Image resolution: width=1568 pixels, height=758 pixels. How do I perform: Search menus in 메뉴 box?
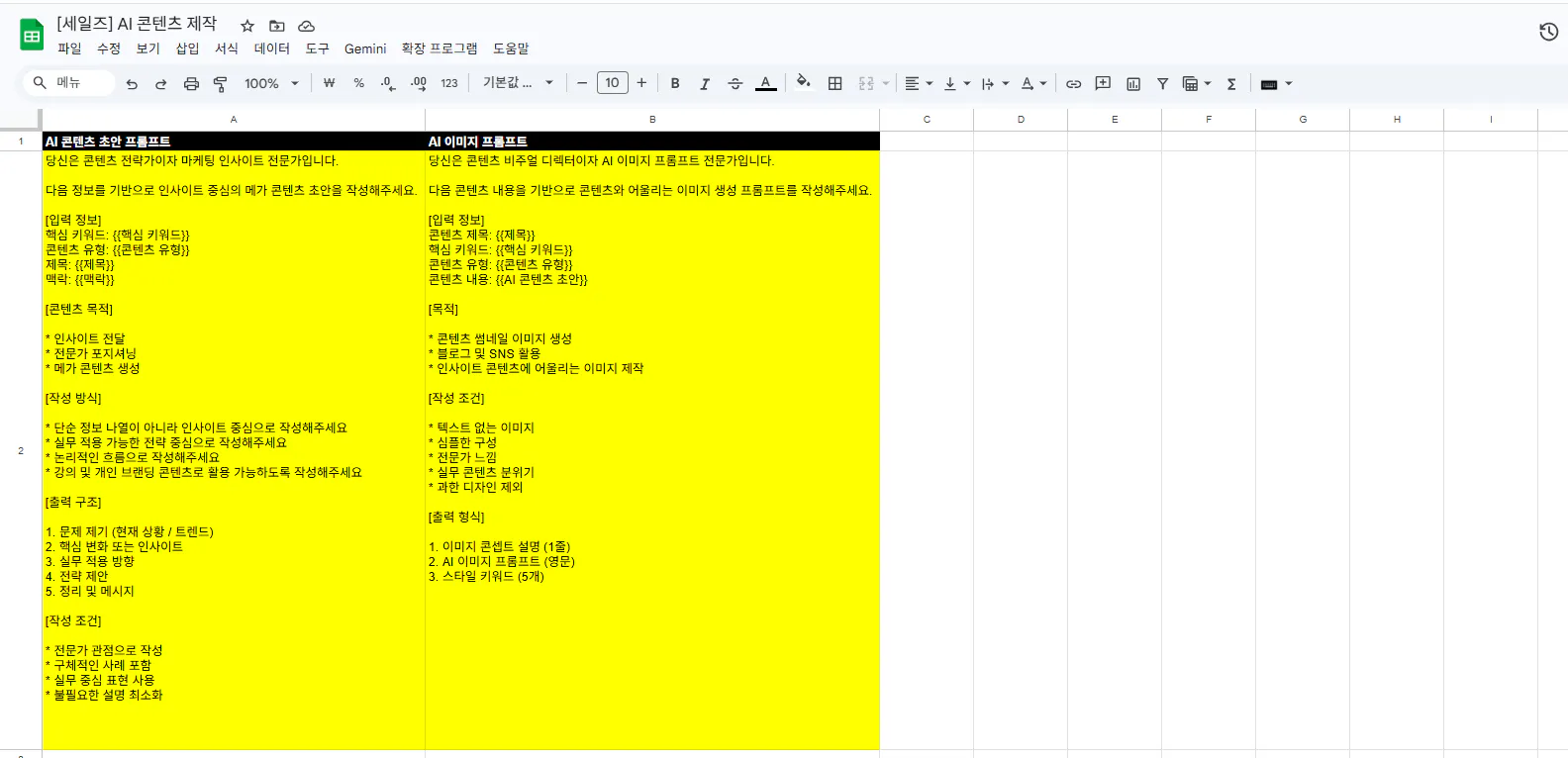tap(69, 83)
